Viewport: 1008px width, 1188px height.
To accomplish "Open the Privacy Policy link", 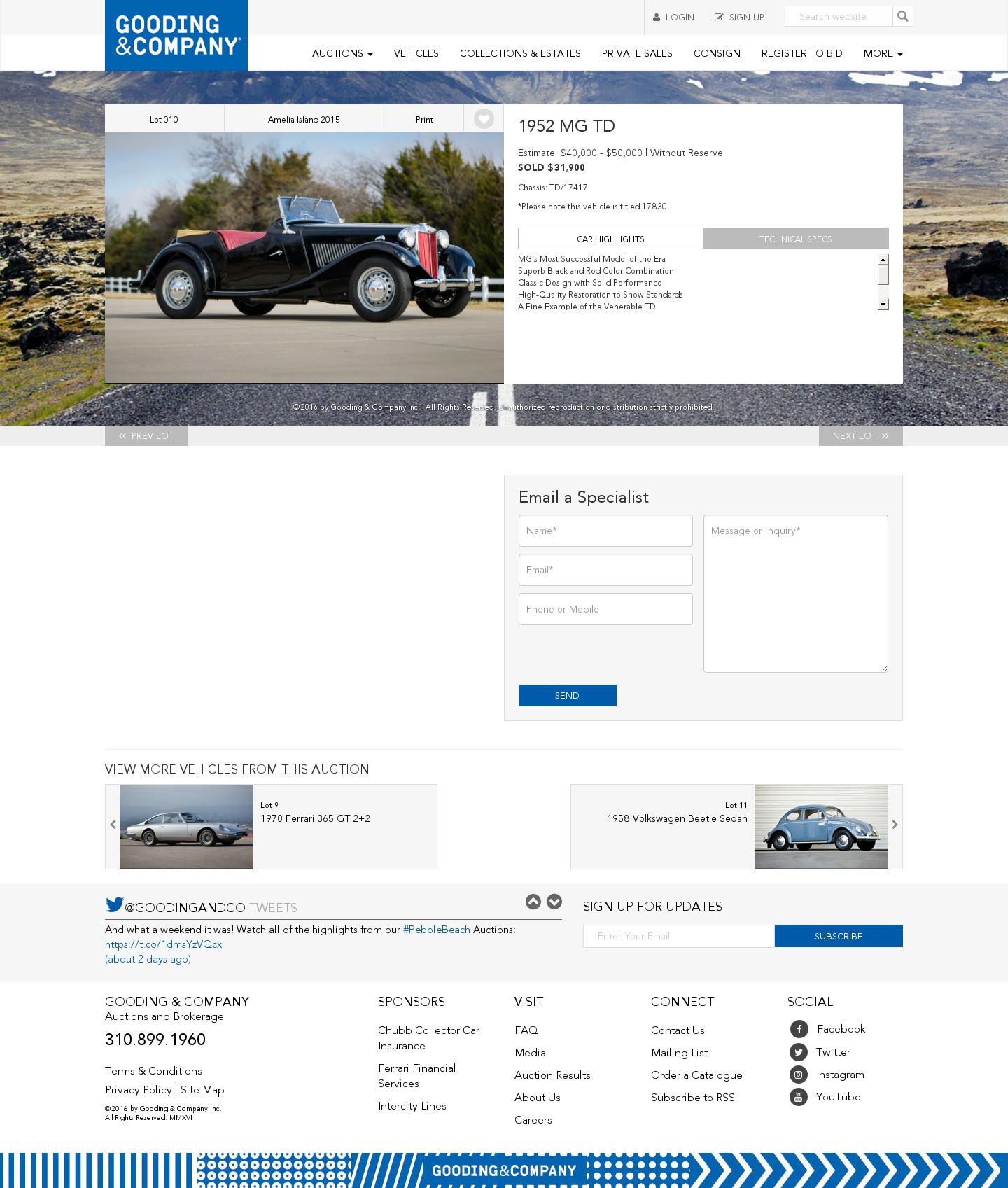I will [139, 1090].
